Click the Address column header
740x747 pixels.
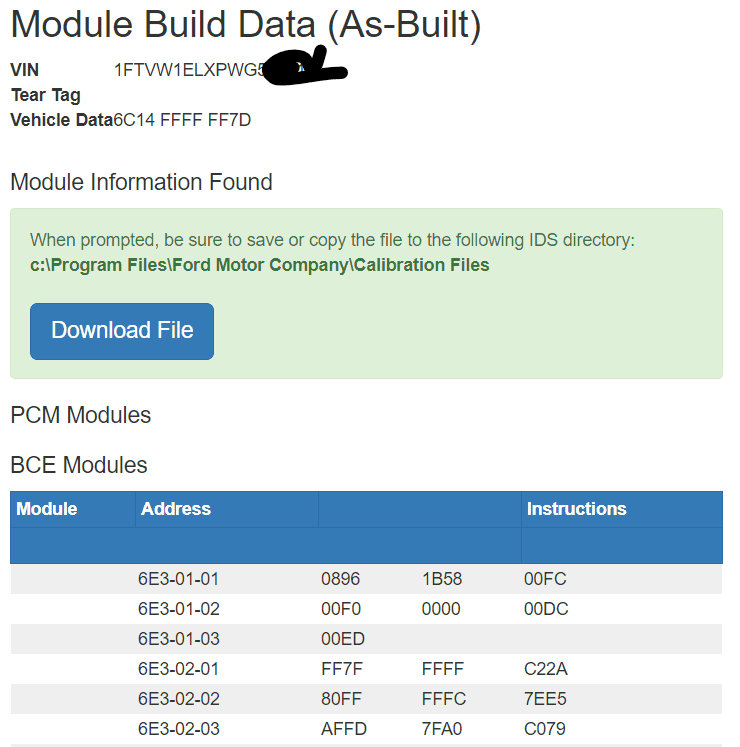(x=176, y=509)
